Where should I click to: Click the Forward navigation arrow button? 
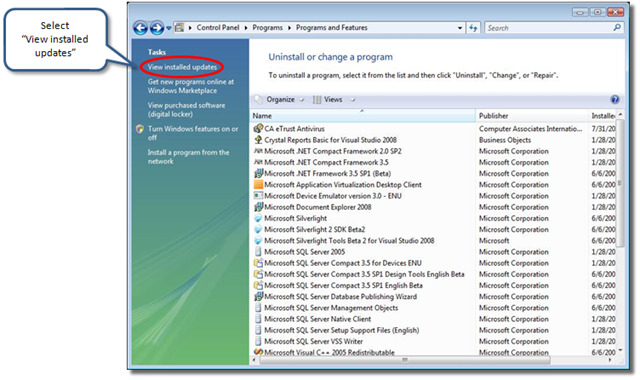pyautogui.click(x=157, y=28)
